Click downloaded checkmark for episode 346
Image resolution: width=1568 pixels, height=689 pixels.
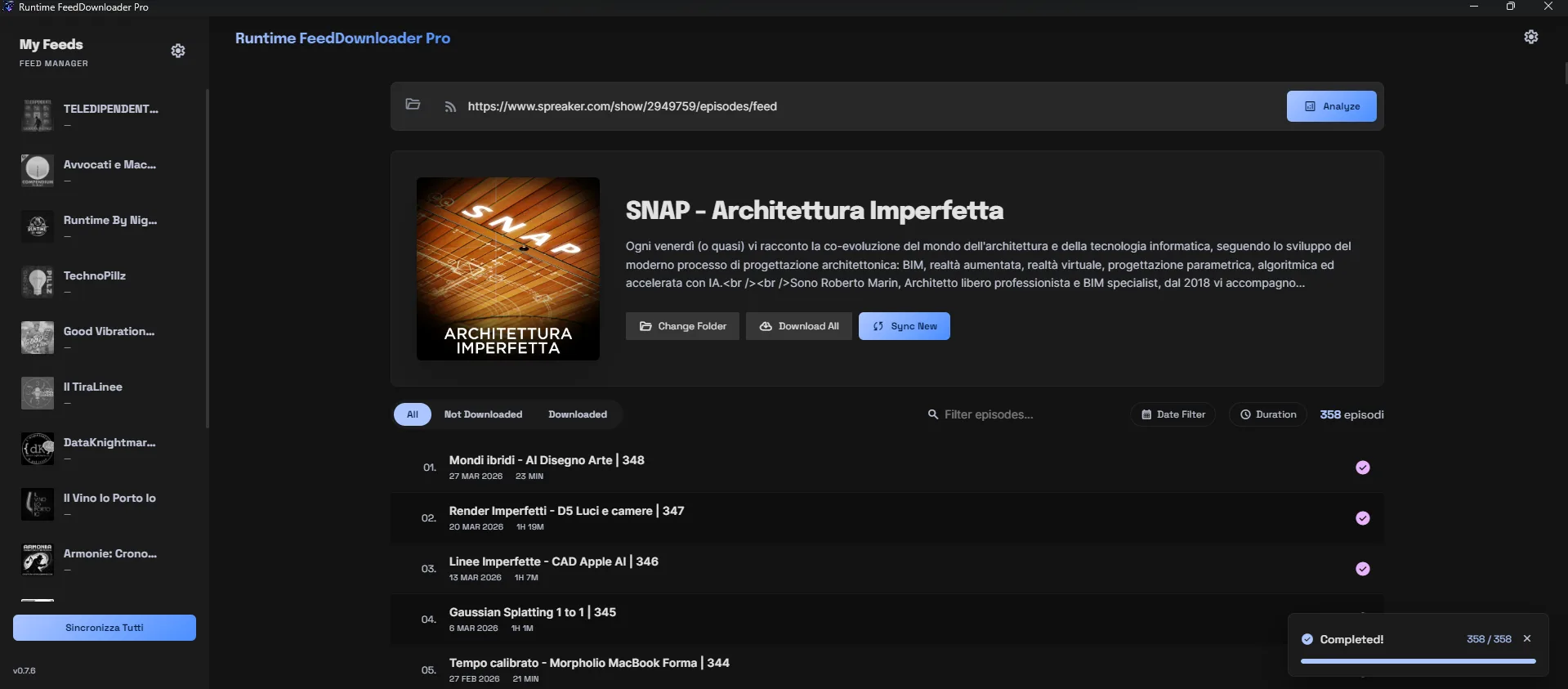pyautogui.click(x=1363, y=569)
